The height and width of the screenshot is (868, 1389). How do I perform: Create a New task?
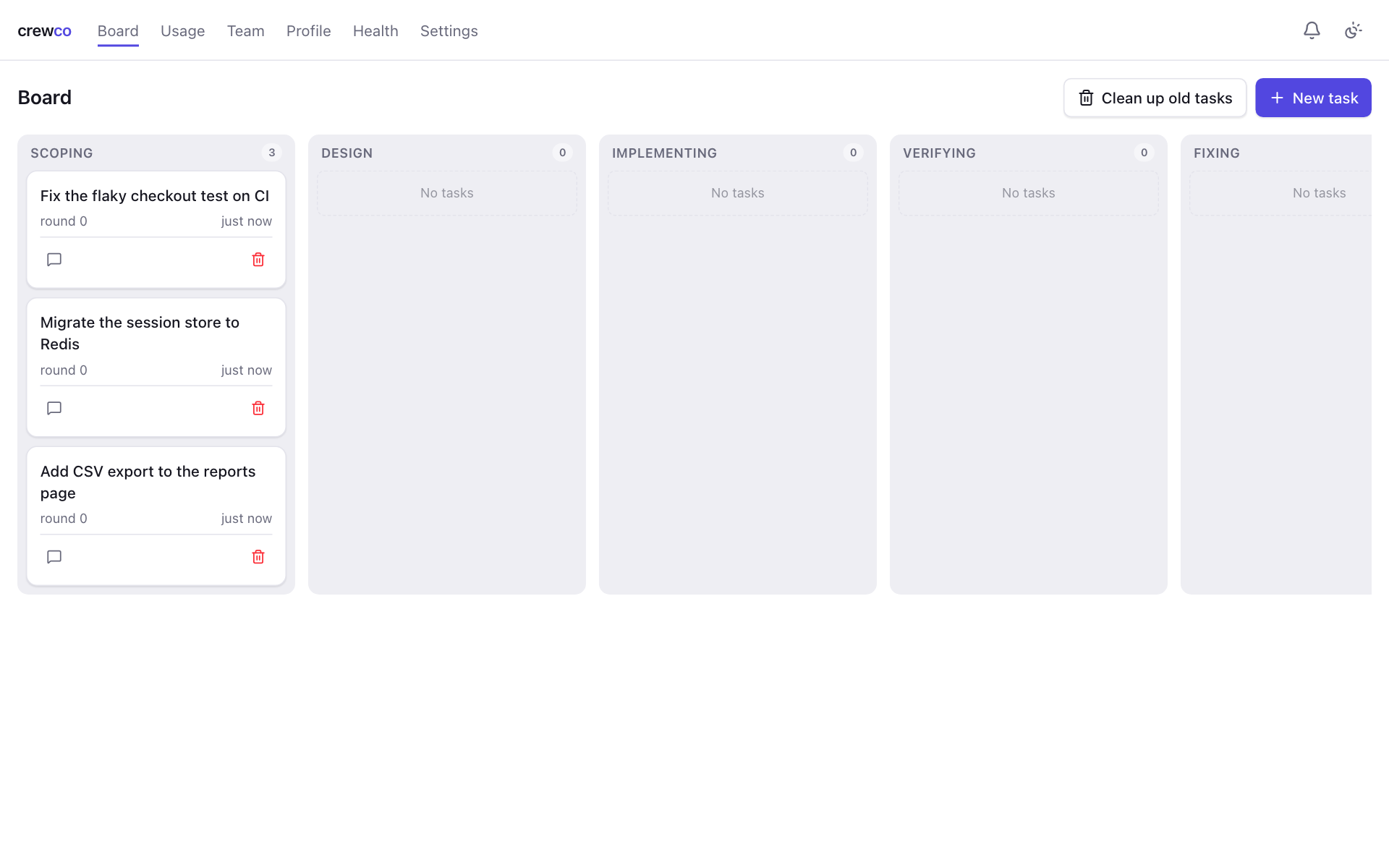coord(1313,98)
